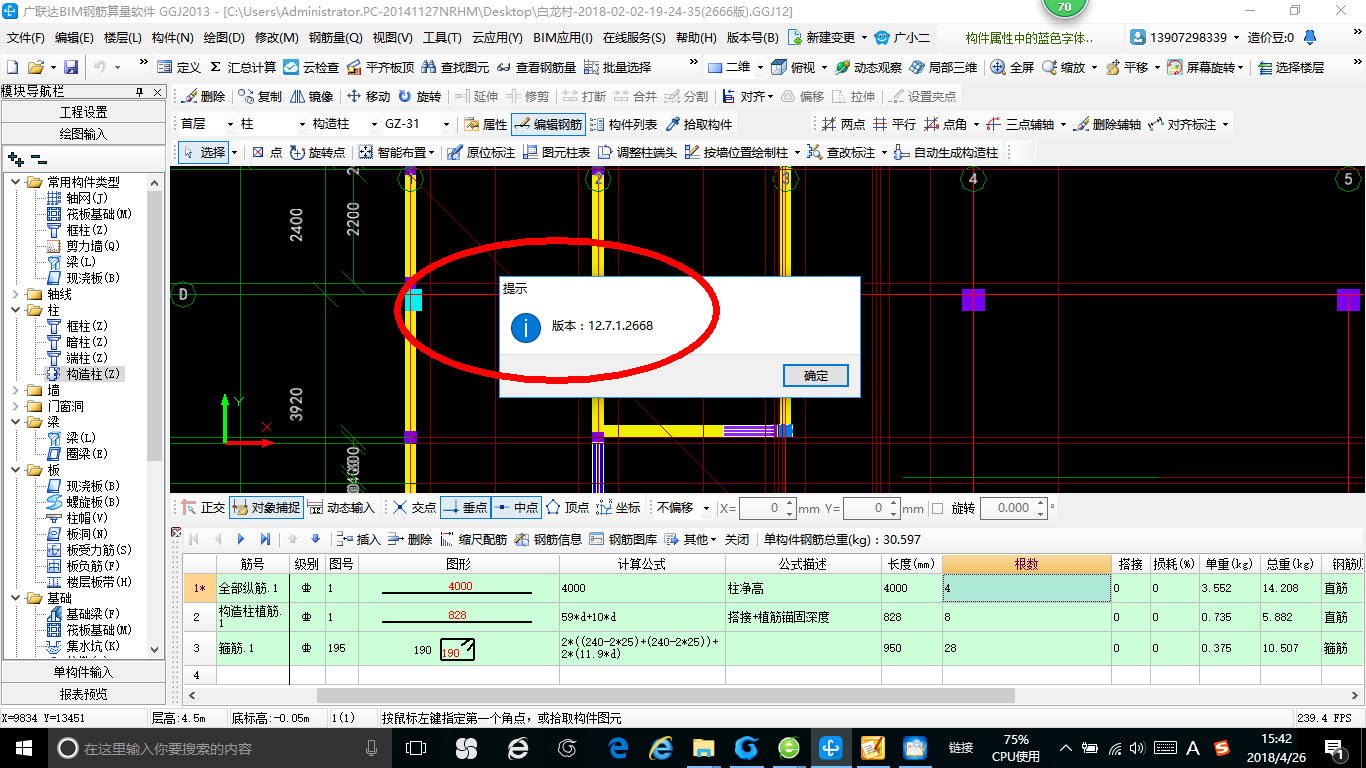Activate 批量选择 batch select tool

pos(617,67)
